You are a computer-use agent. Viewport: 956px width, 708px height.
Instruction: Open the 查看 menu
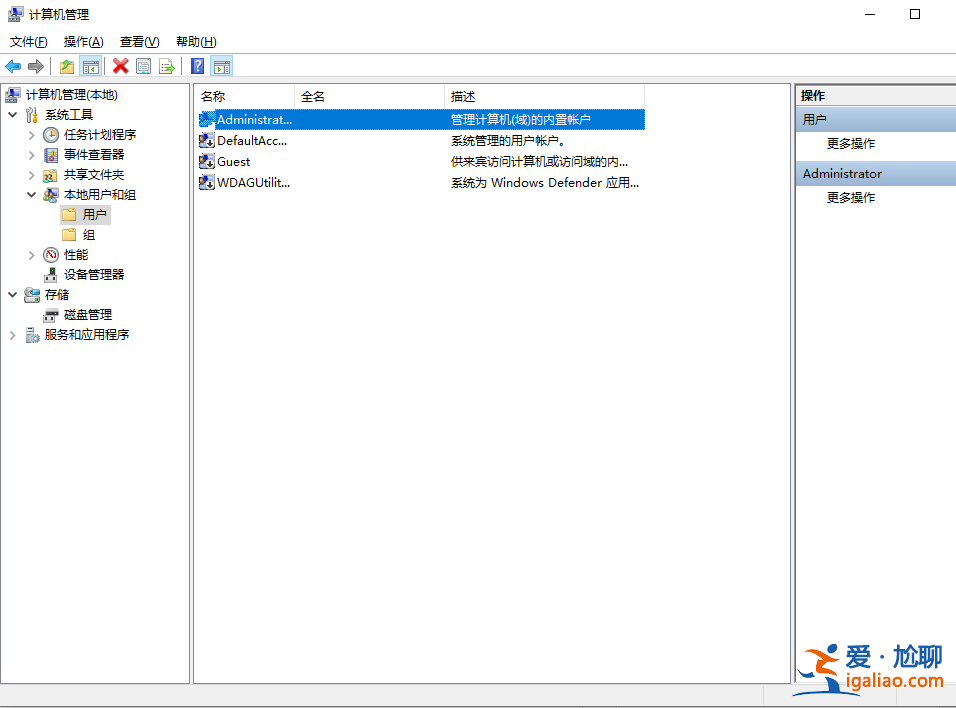[139, 41]
